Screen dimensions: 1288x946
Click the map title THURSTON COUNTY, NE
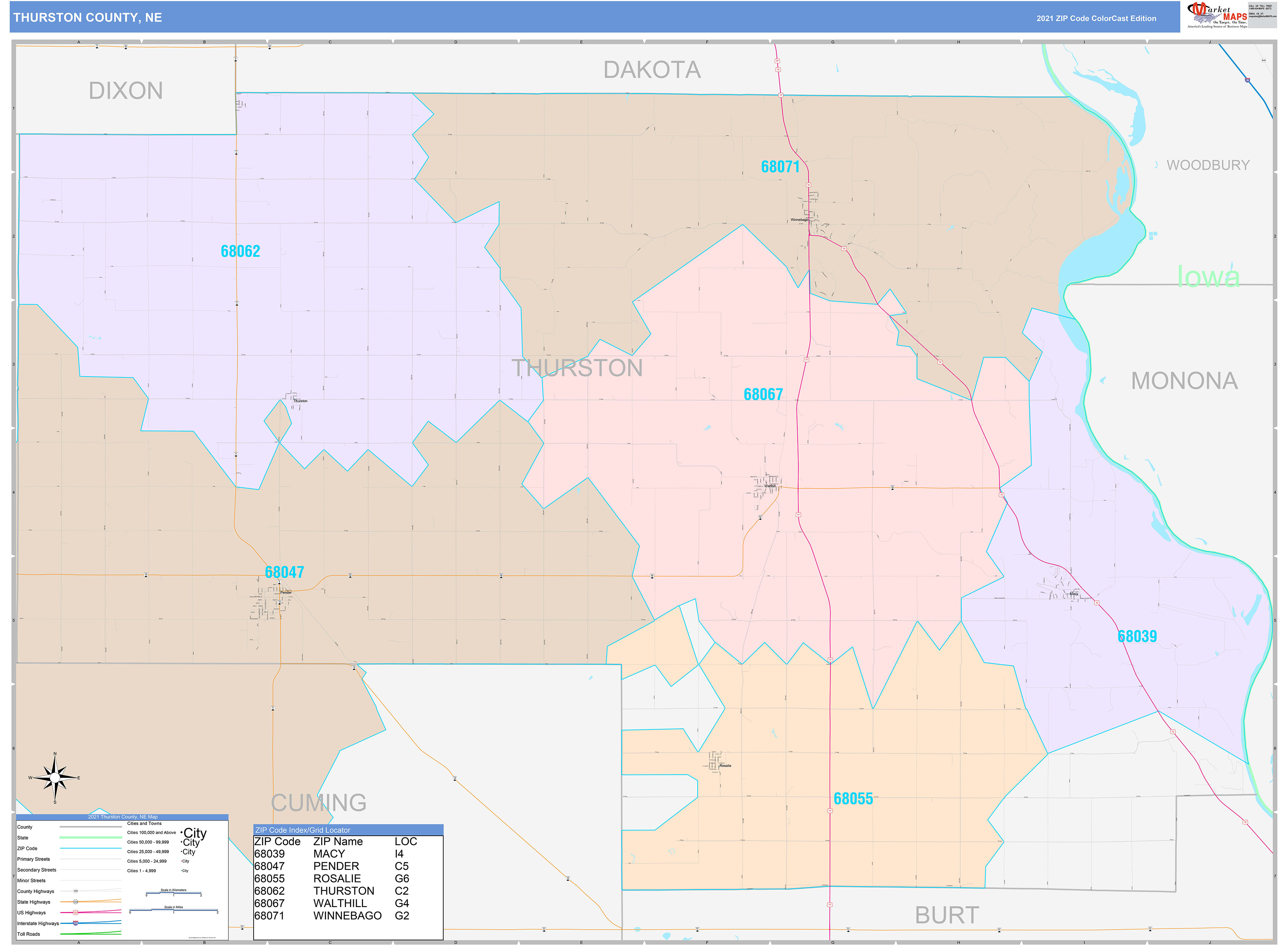coord(88,18)
